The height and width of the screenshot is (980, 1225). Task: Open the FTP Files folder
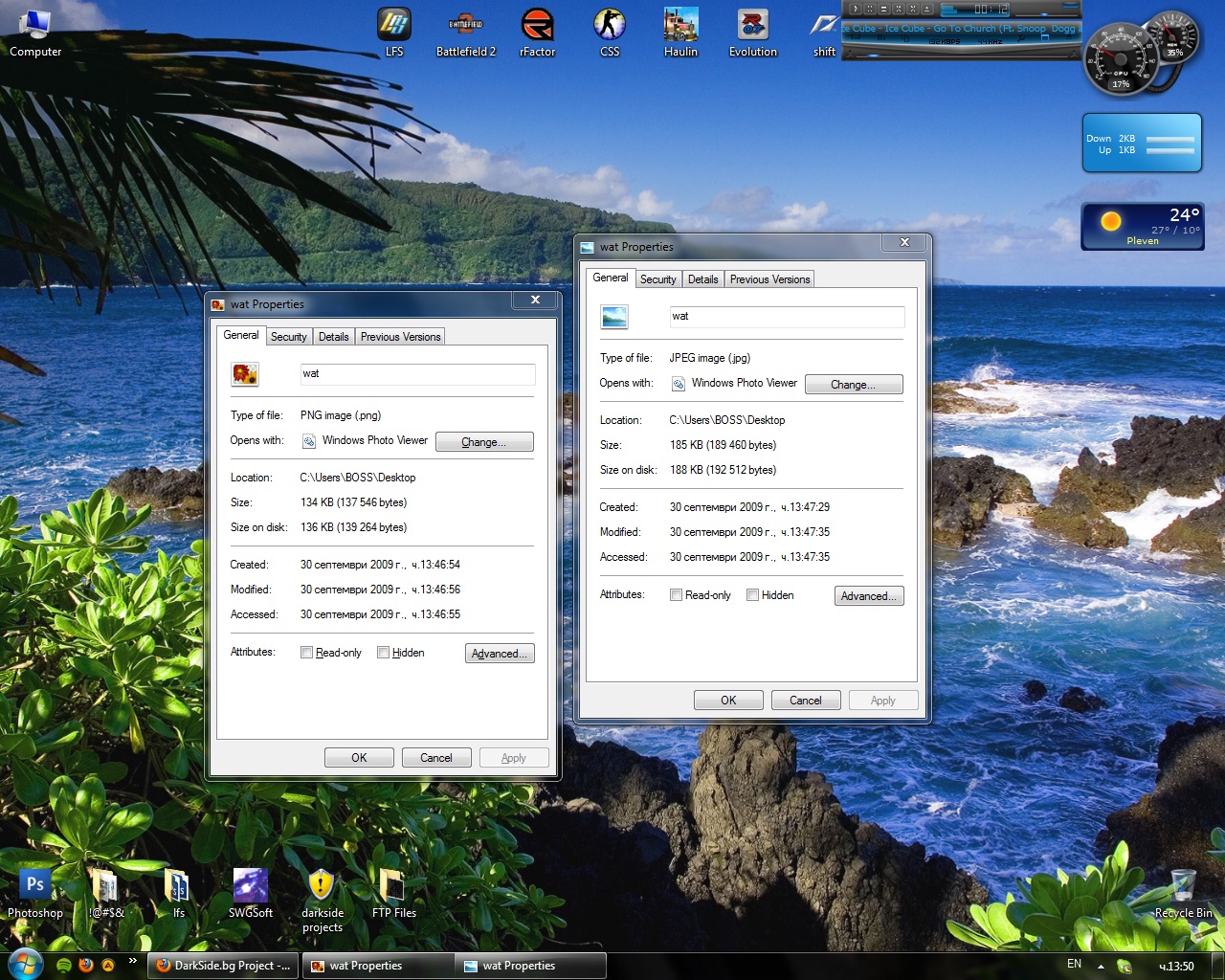393,893
